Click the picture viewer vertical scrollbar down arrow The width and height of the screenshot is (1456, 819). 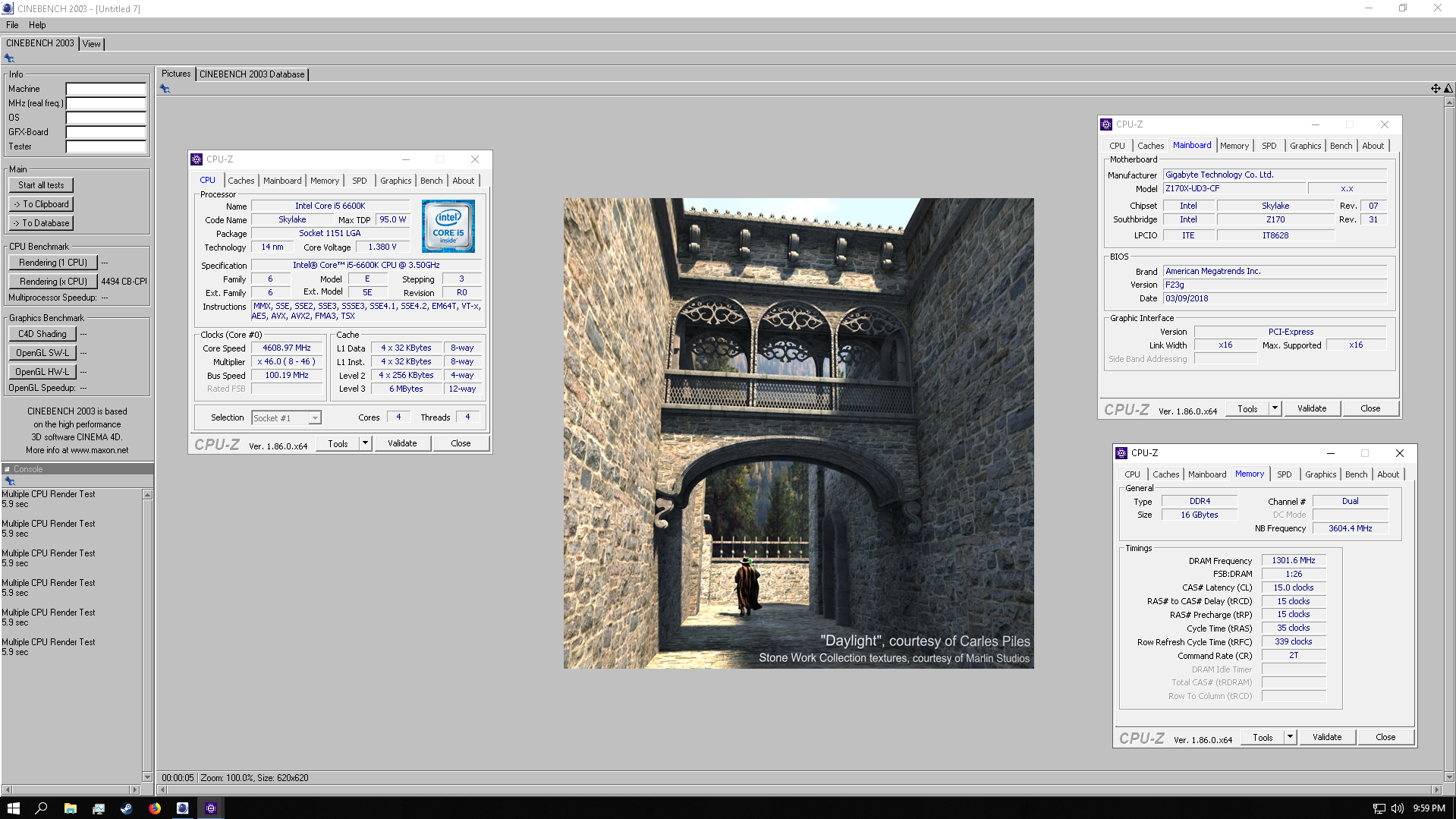pos(1449,776)
